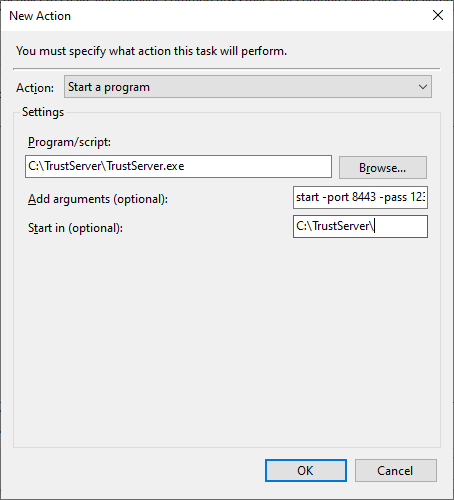Click into the Add arguments text box

360,197
